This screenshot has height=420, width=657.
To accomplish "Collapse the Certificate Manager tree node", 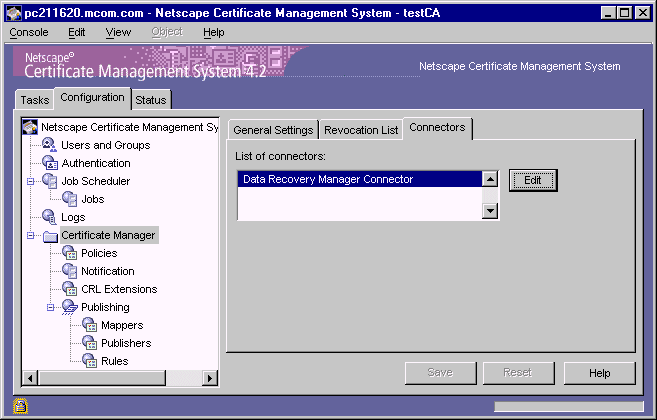I will pyautogui.click(x=31, y=236).
